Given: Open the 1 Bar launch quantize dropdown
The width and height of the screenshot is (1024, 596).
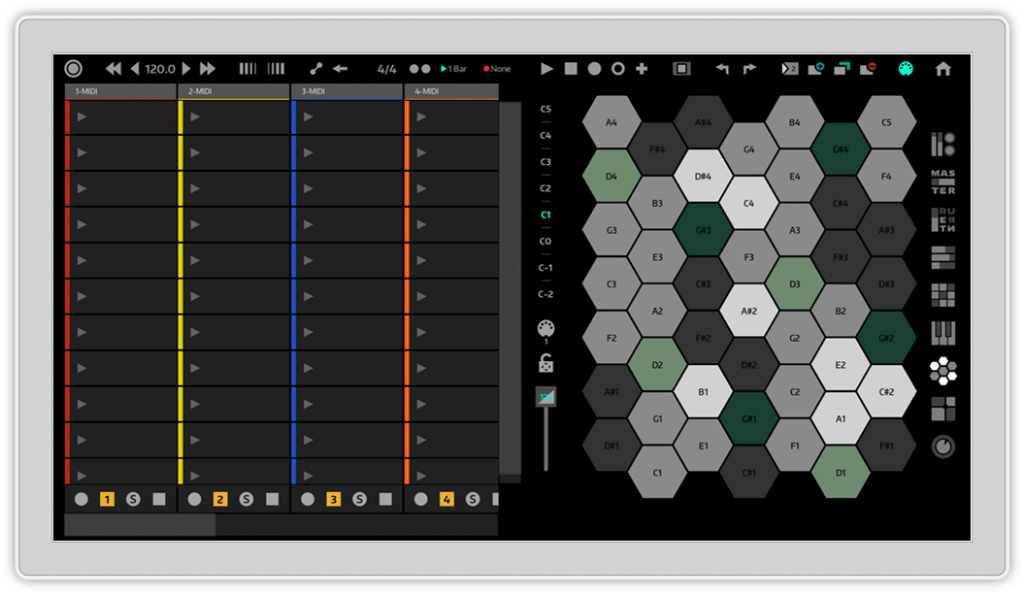Looking at the screenshot, I should 453,69.
